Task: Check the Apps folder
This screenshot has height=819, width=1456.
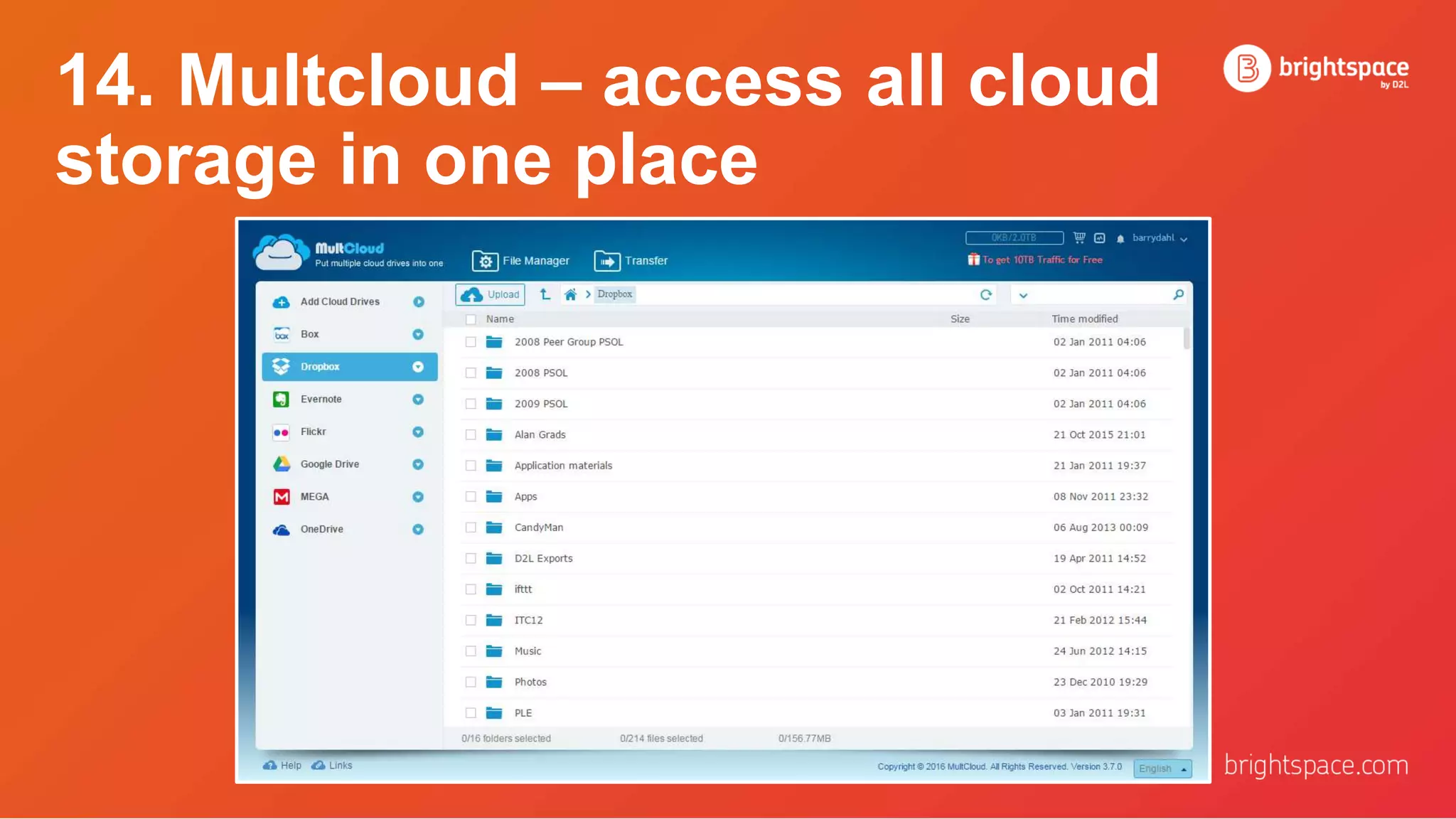Action: point(471,496)
